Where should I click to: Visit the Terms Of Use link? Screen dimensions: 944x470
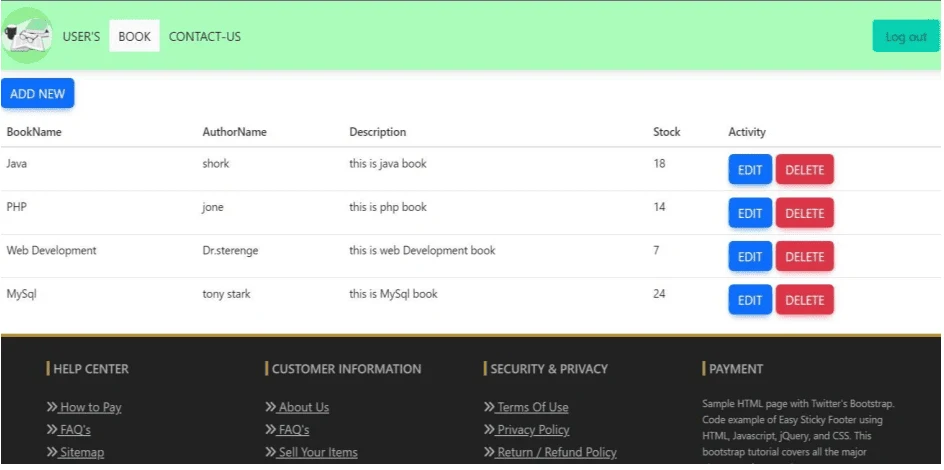tap(532, 407)
